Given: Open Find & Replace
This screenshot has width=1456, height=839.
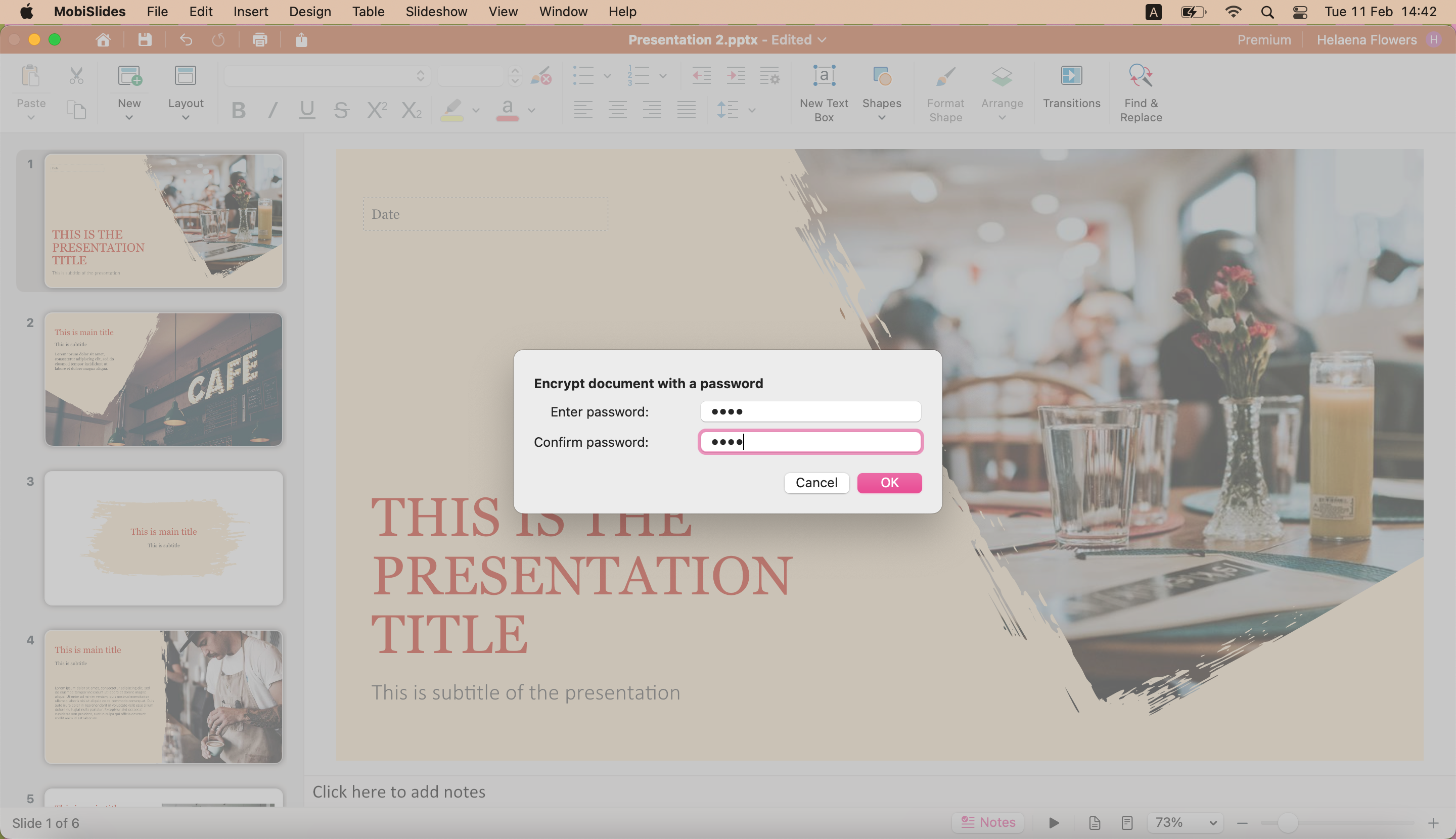Looking at the screenshot, I should [1141, 94].
